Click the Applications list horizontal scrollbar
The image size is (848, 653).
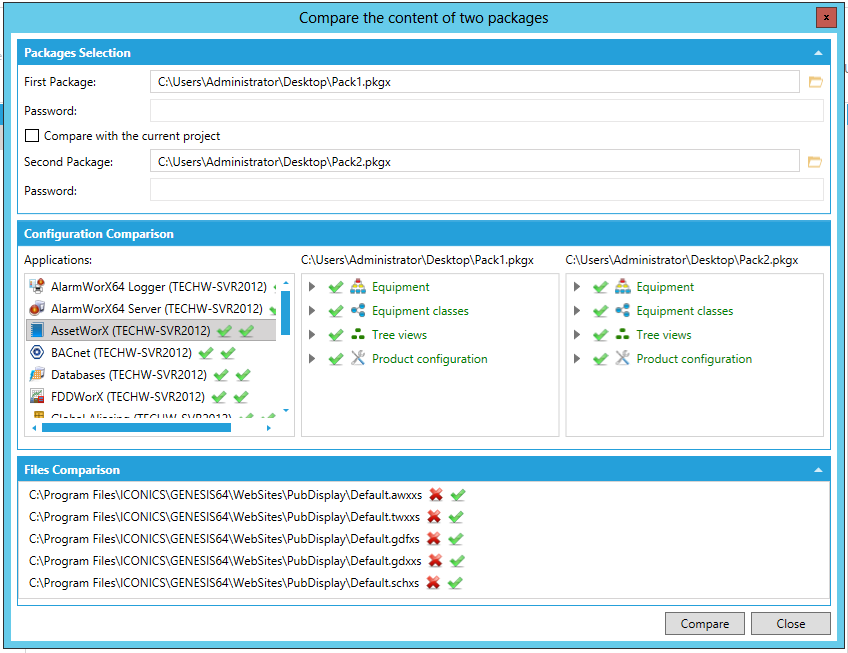point(136,428)
